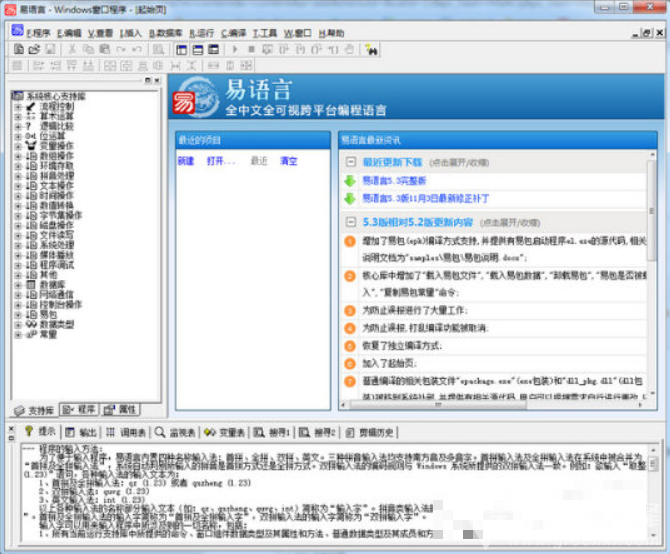Screen dimensions: 670x554
Task: Select 系统核心支持库 root tree item
Action: pos(56,96)
